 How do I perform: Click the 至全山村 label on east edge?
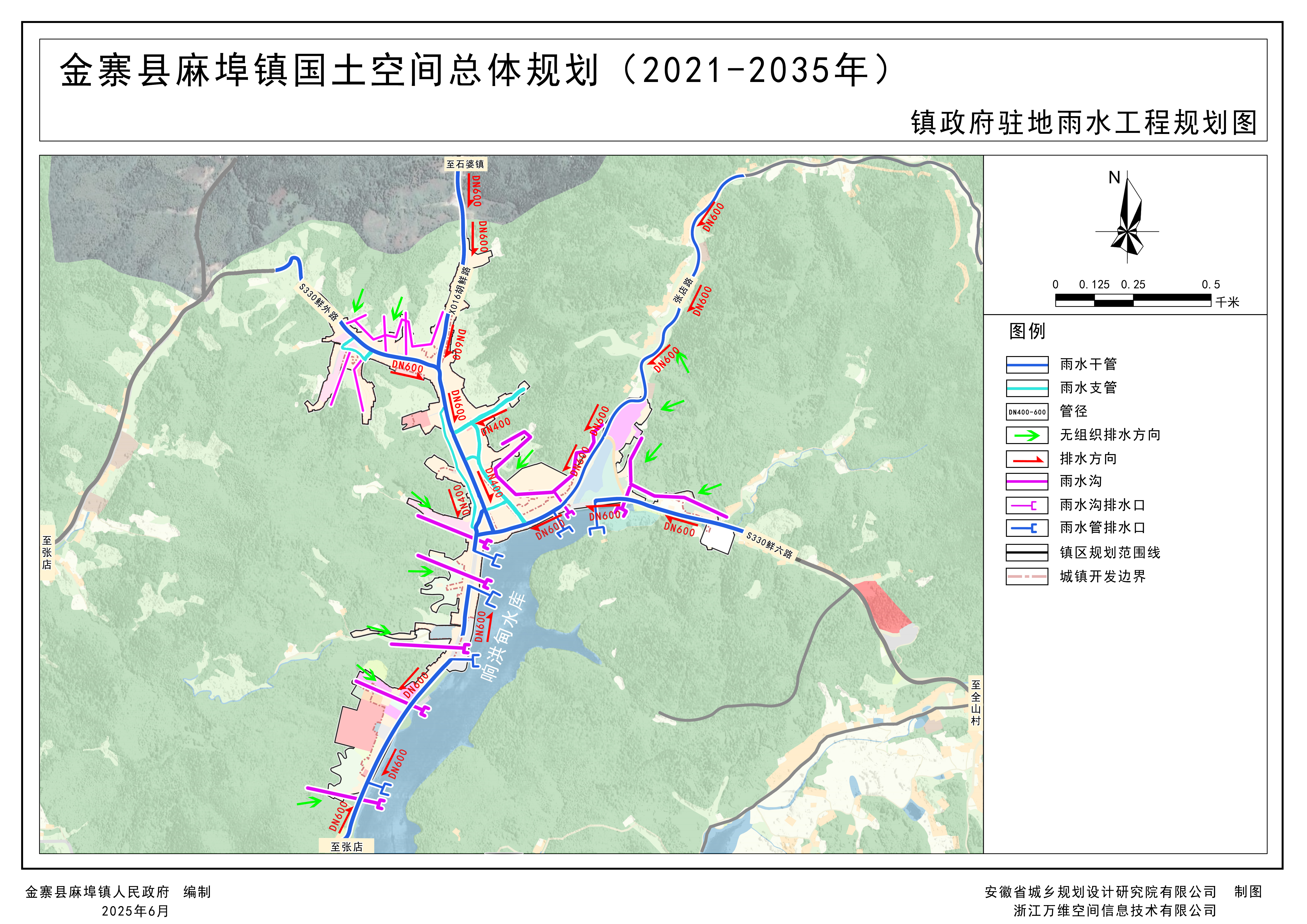976,703
